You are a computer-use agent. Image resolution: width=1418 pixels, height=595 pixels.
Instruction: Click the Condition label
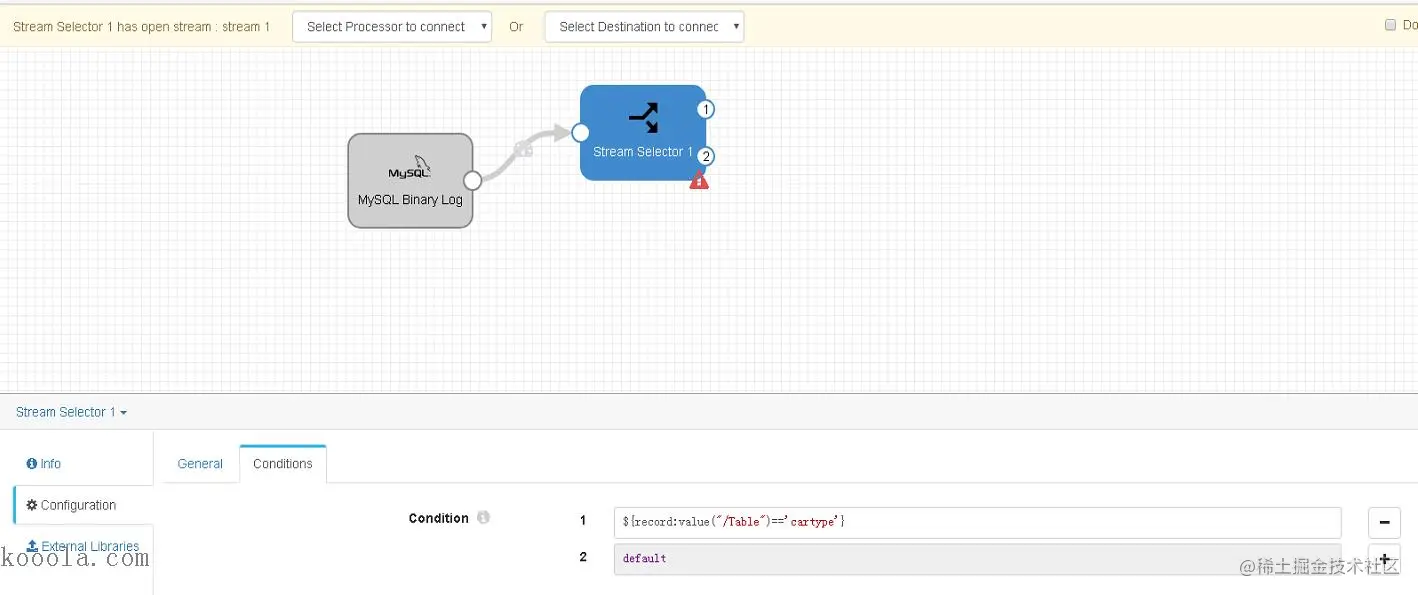pos(438,518)
